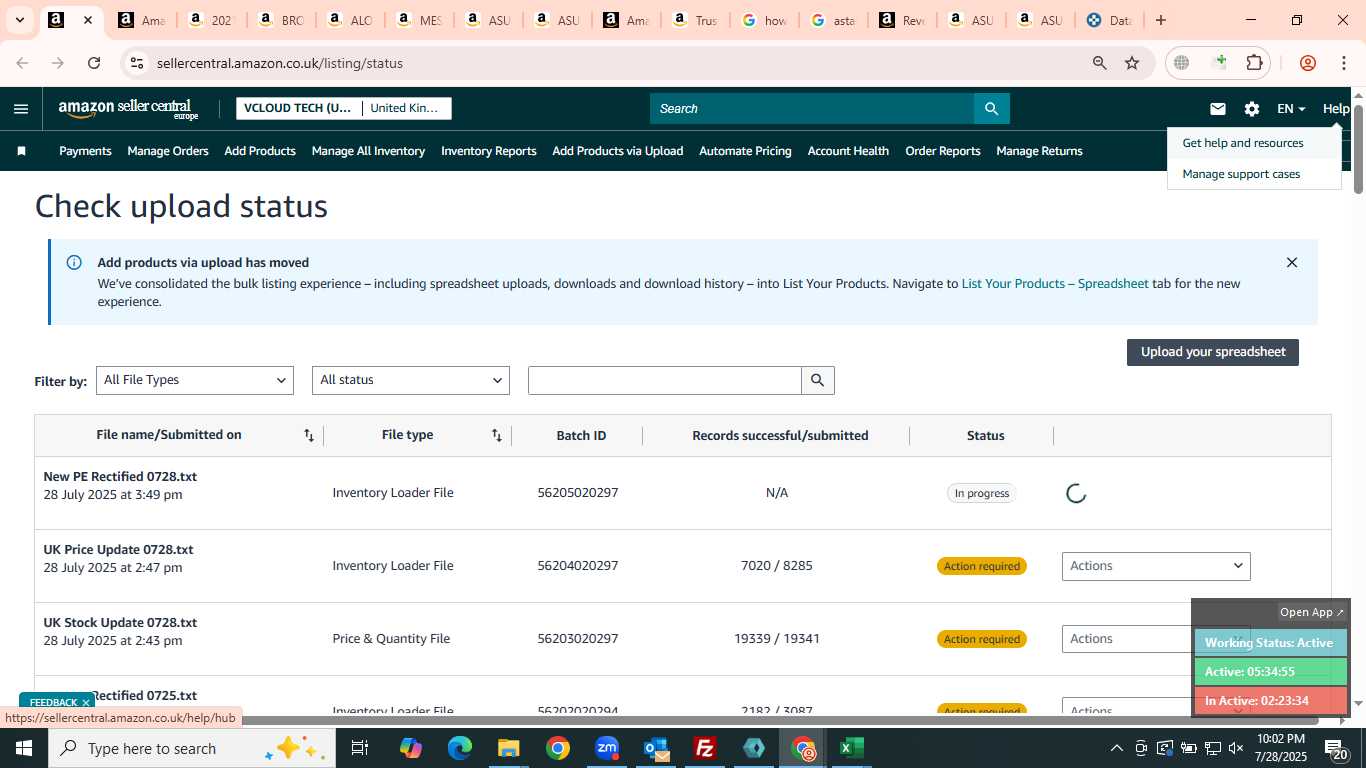Click the bookmark flag icon in nav bar
This screenshot has width=1366, height=768.
pyautogui.click(x=21, y=151)
